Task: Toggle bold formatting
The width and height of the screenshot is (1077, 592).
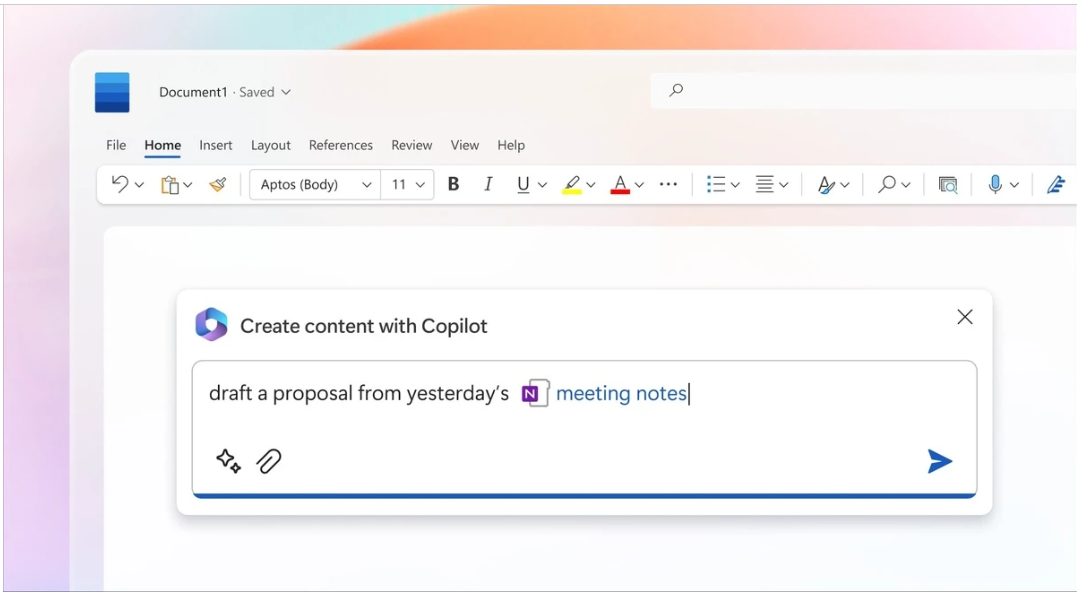Action: 453,184
